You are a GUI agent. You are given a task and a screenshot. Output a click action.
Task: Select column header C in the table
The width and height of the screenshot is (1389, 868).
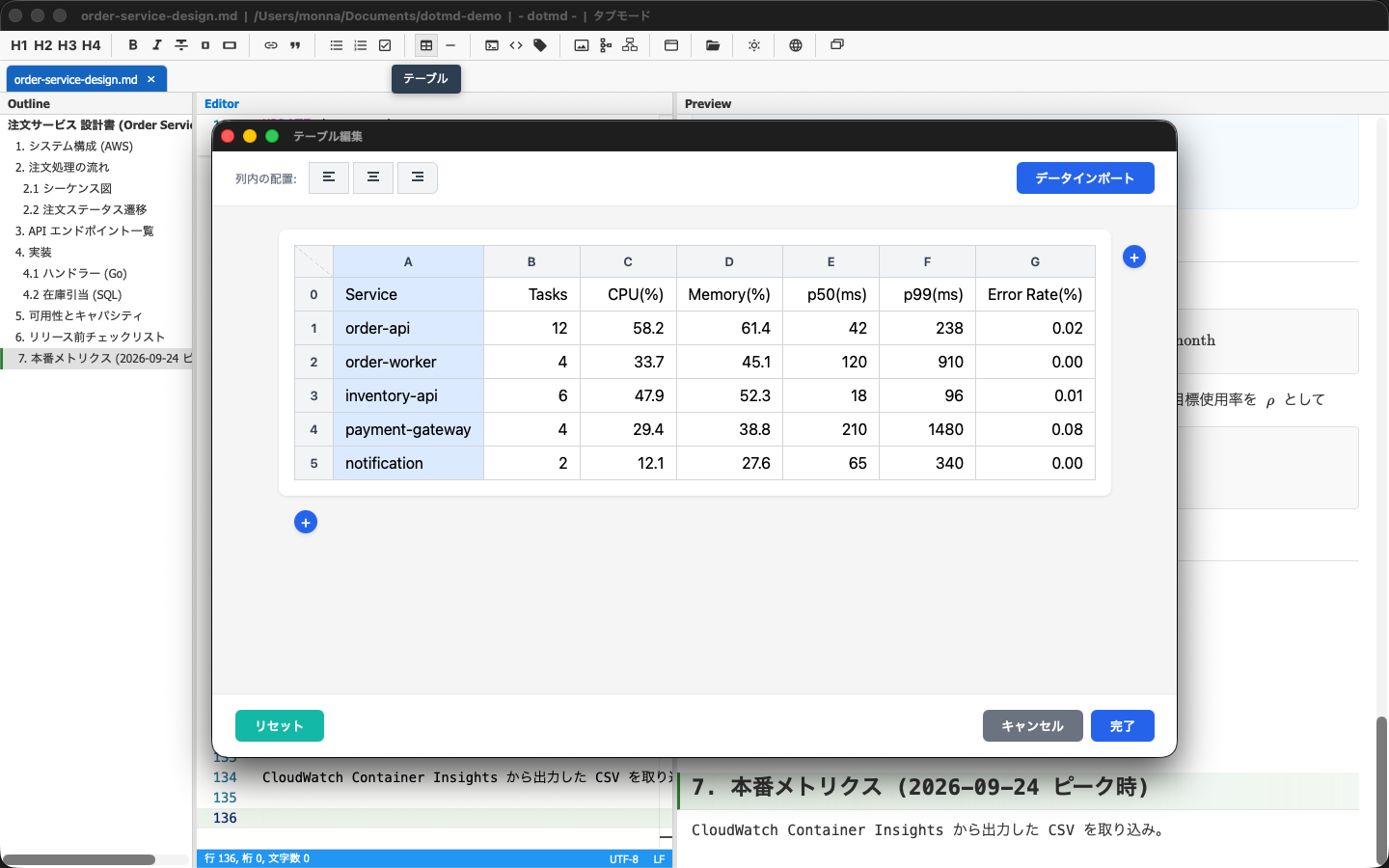click(628, 261)
